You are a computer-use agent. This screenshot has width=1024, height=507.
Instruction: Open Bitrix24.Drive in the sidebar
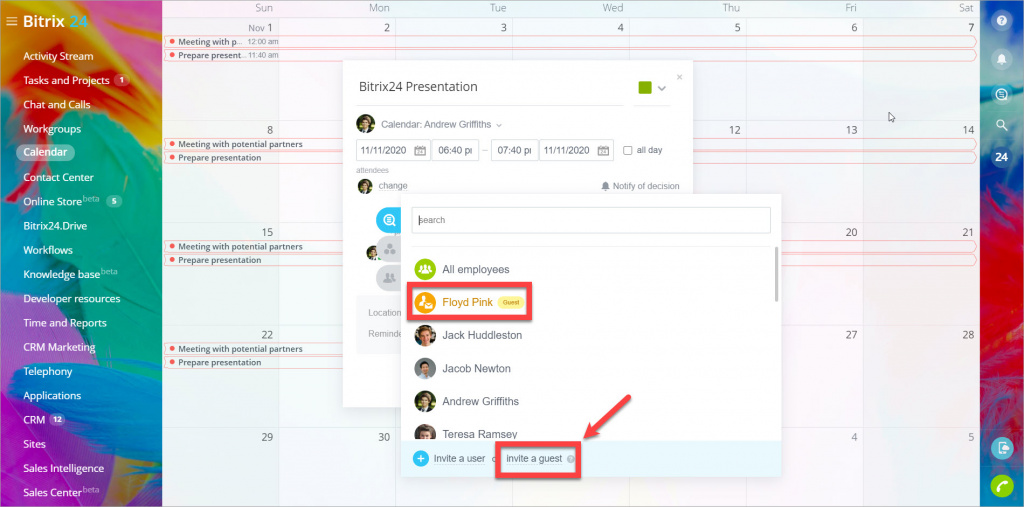tap(56, 225)
